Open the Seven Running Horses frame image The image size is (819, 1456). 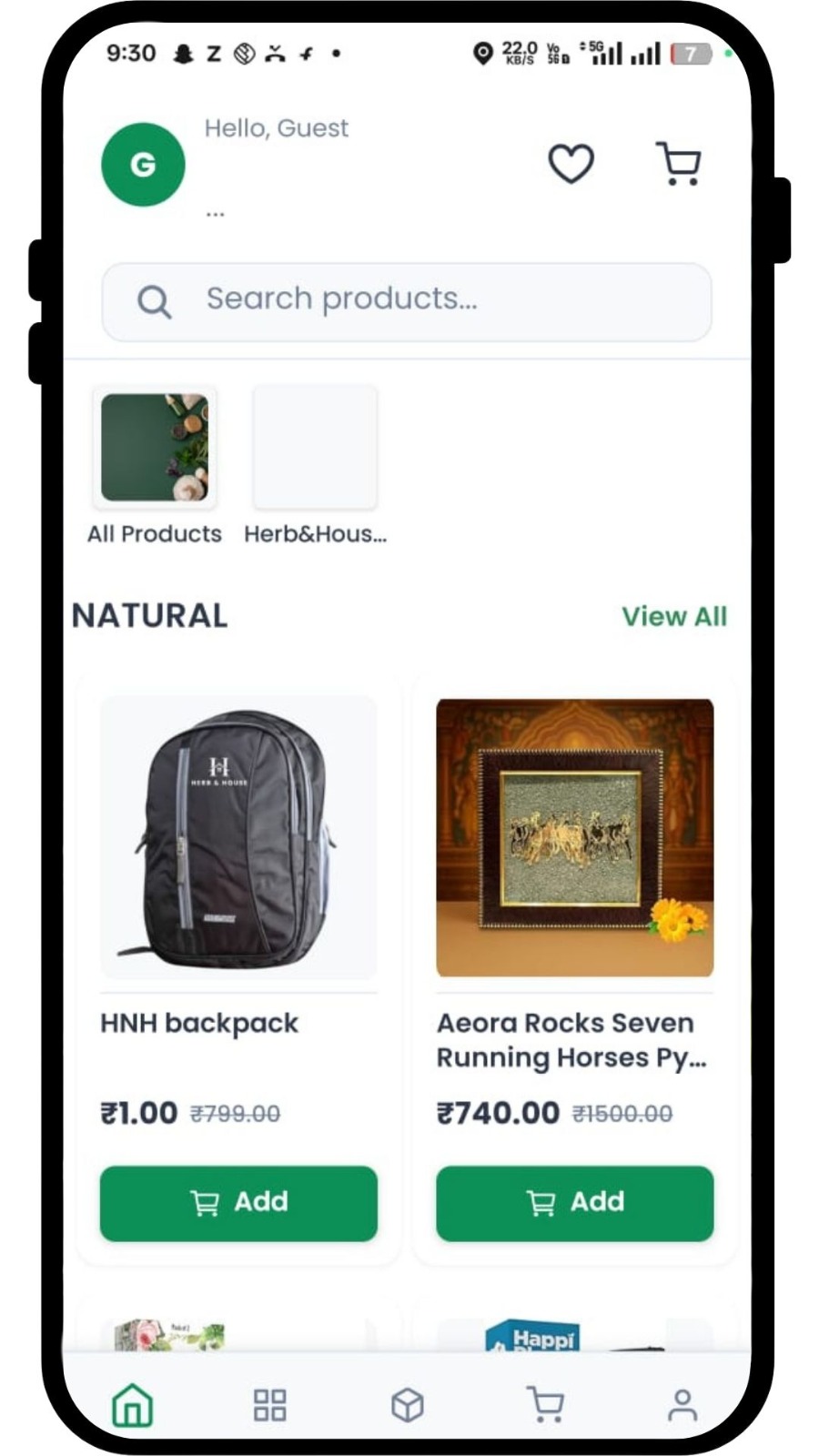(x=575, y=837)
